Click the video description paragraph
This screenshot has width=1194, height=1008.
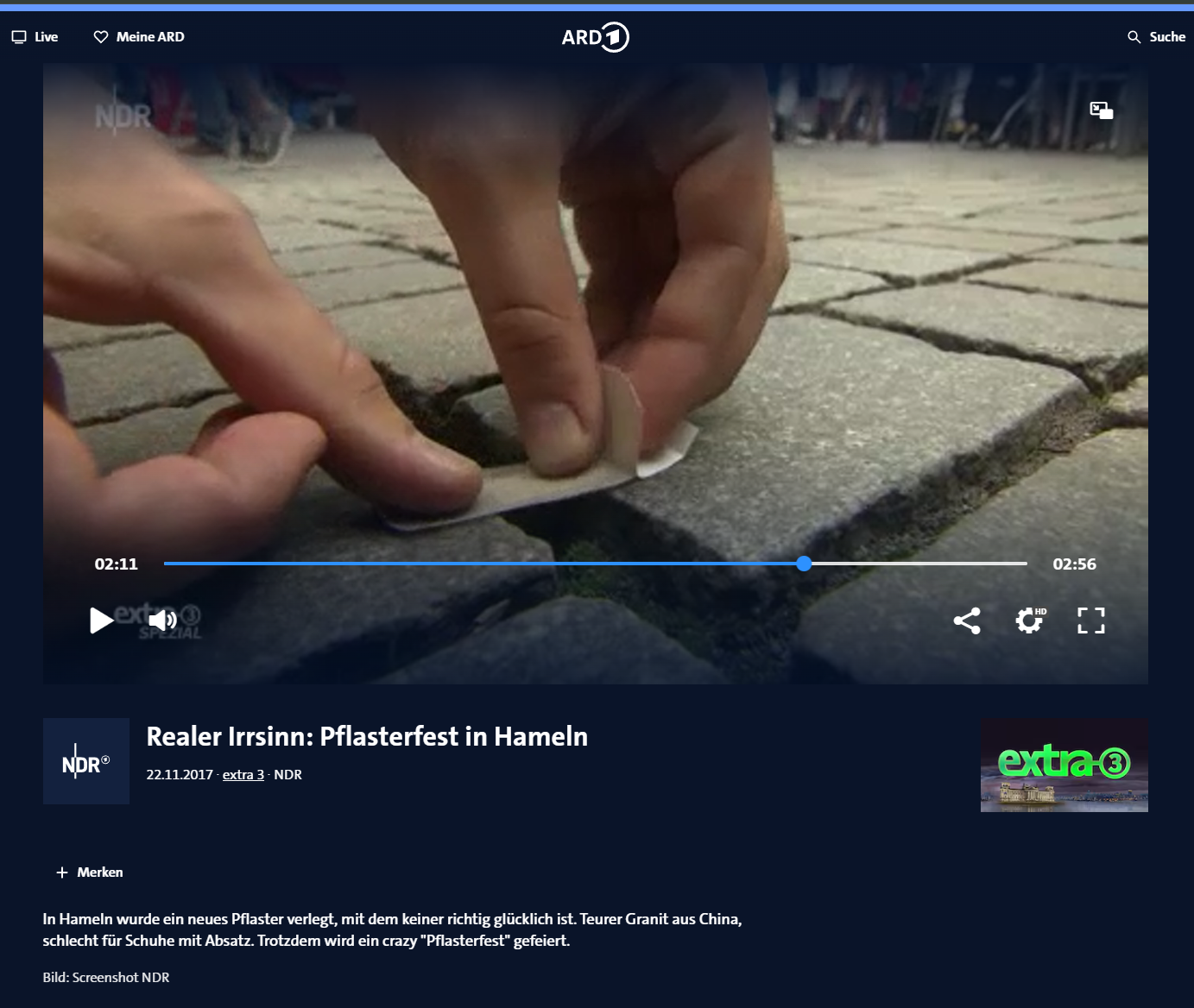[393, 930]
